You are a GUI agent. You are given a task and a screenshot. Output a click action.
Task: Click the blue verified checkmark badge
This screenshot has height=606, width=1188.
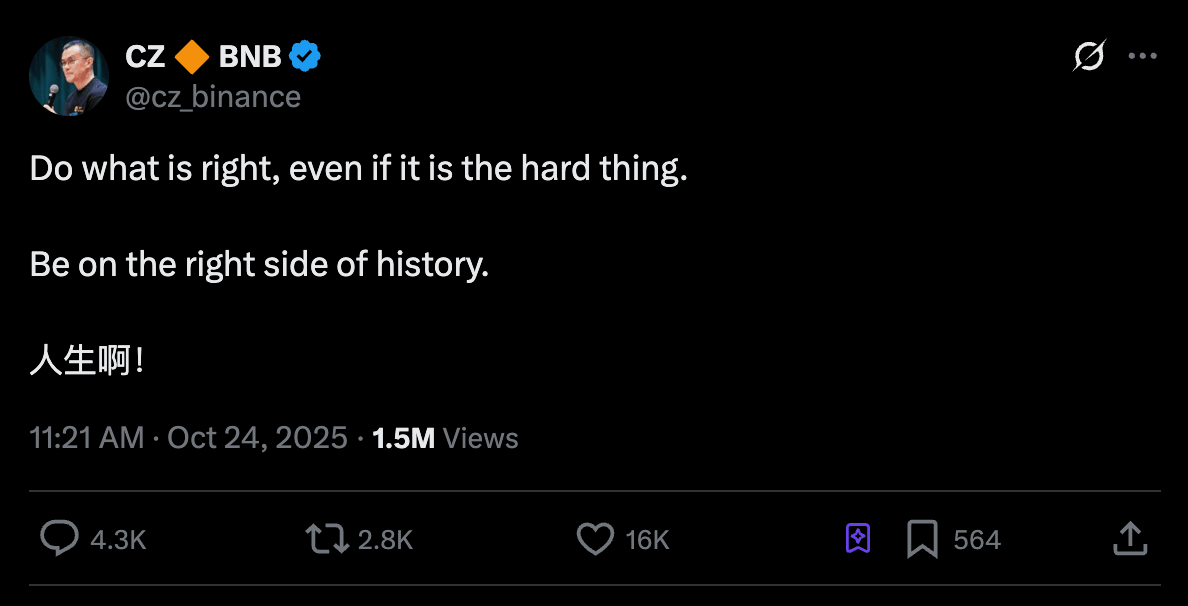point(305,57)
